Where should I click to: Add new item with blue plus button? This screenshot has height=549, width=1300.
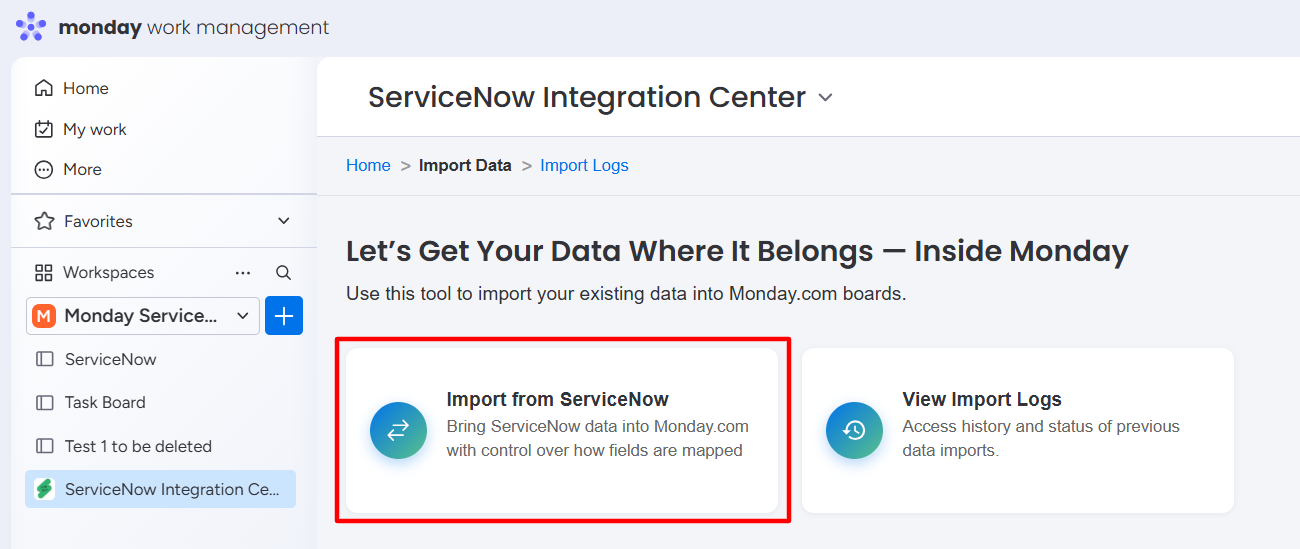coord(284,316)
